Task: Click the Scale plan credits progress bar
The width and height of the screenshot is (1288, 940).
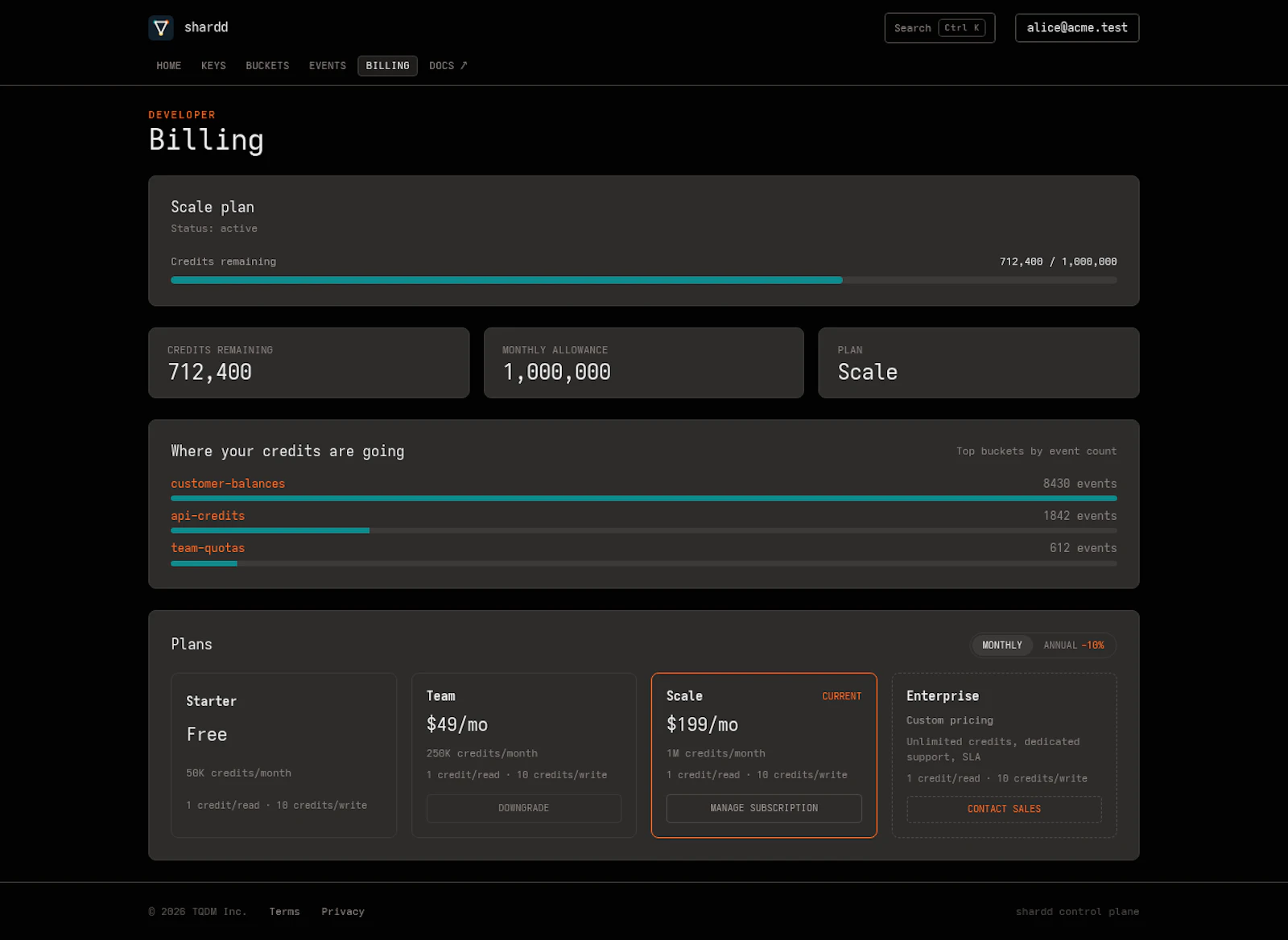Action: (x=644, y=280)
